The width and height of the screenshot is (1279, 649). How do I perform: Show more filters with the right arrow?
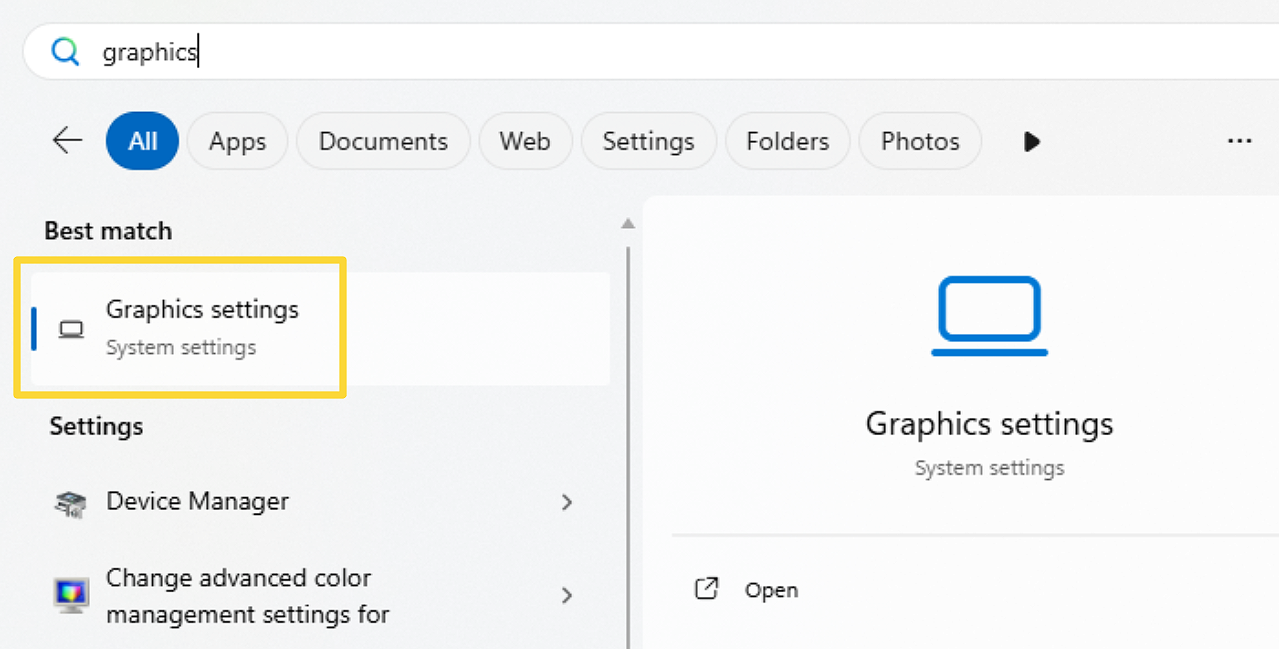pos(1032,142)
